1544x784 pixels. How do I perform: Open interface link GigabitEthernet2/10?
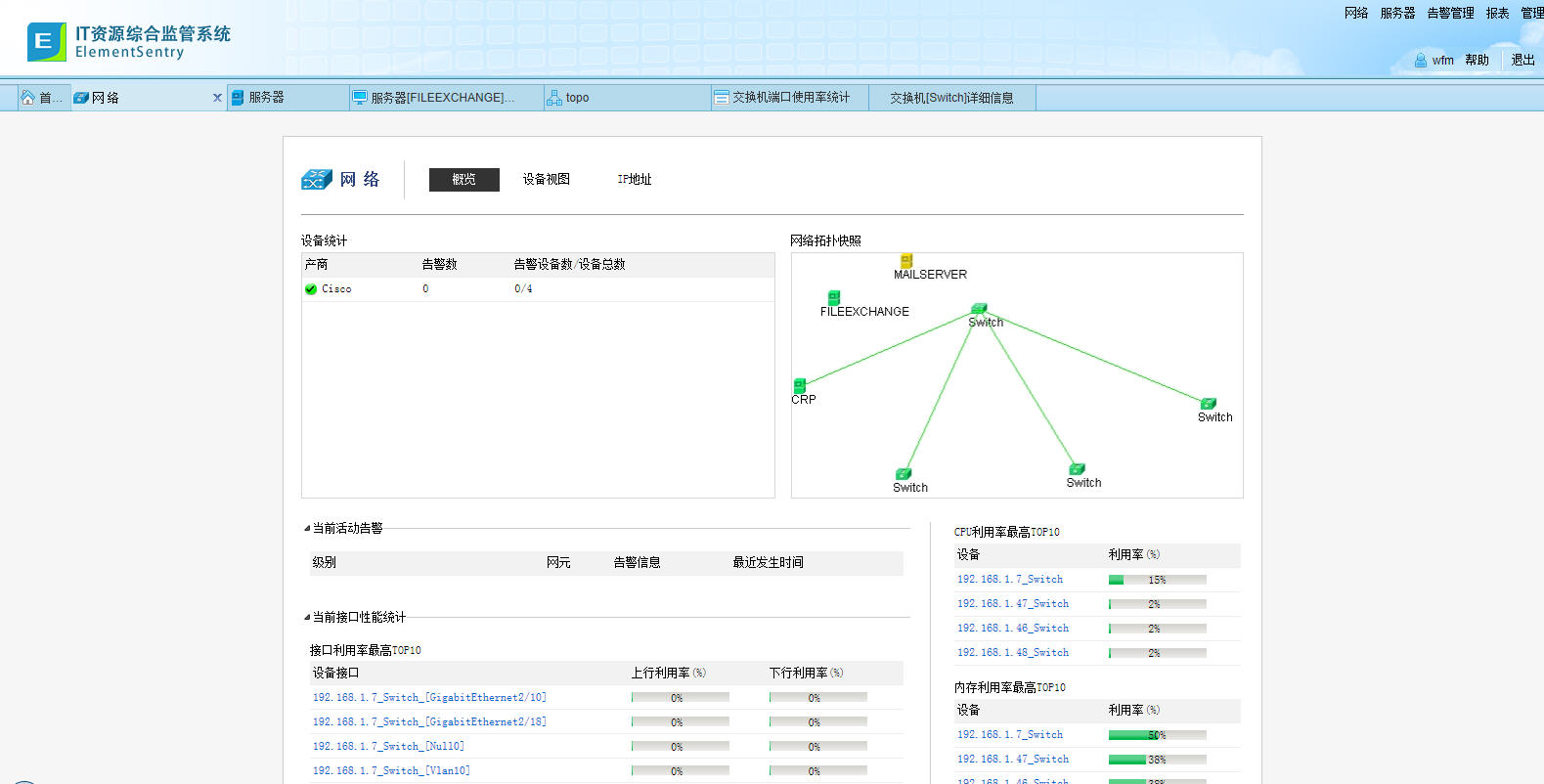pyautogui.click(x=429, y=698)
